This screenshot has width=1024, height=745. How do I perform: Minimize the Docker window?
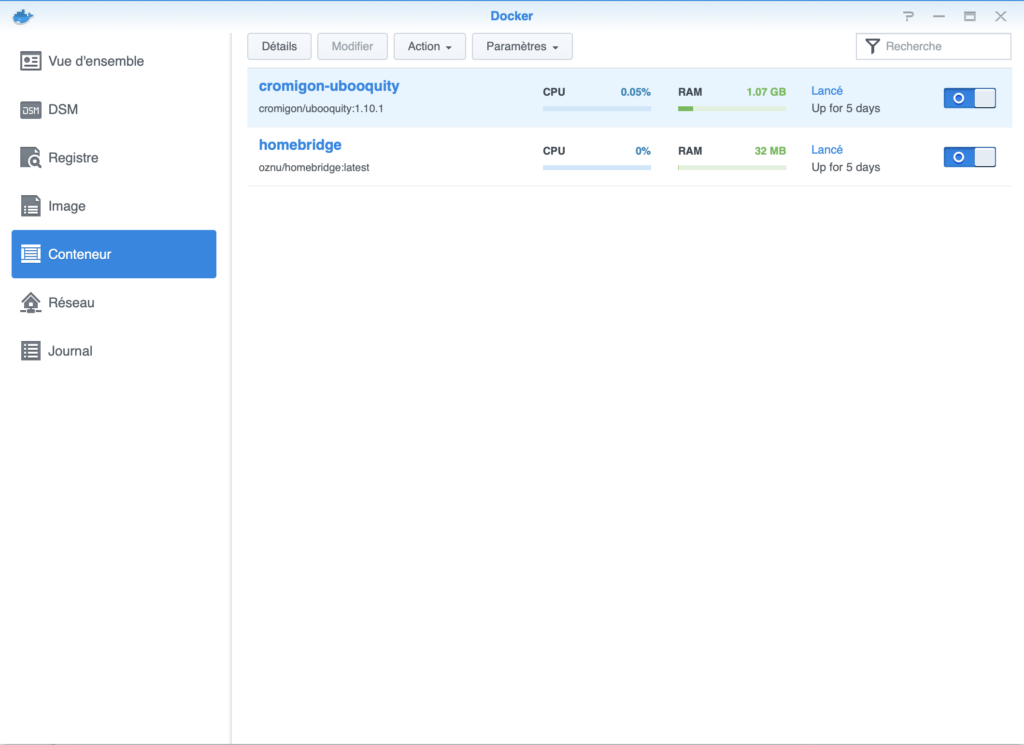(x=939, y=16)
